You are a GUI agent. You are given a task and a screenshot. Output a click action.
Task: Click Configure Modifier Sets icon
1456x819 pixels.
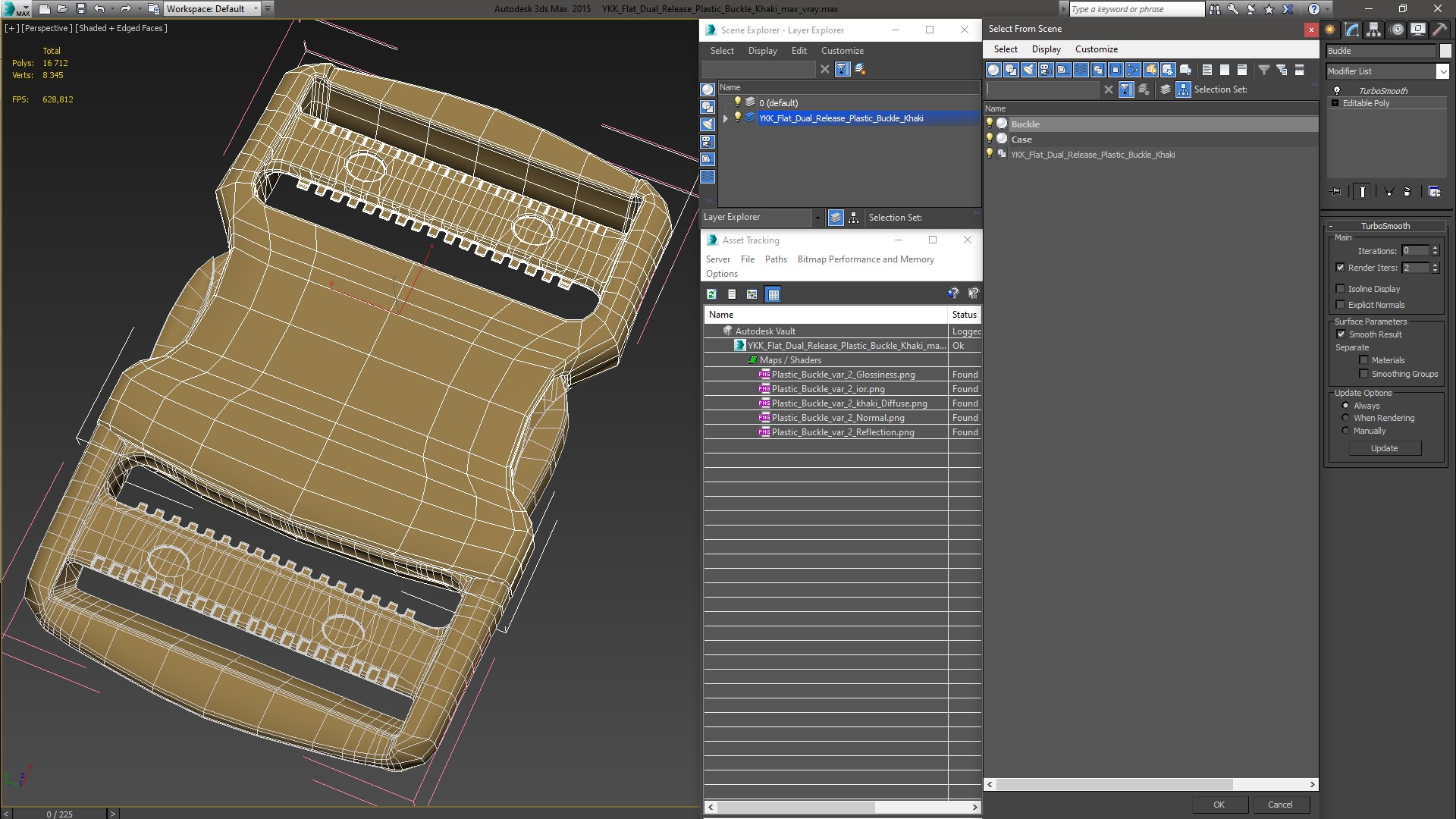pos(1434,192)
